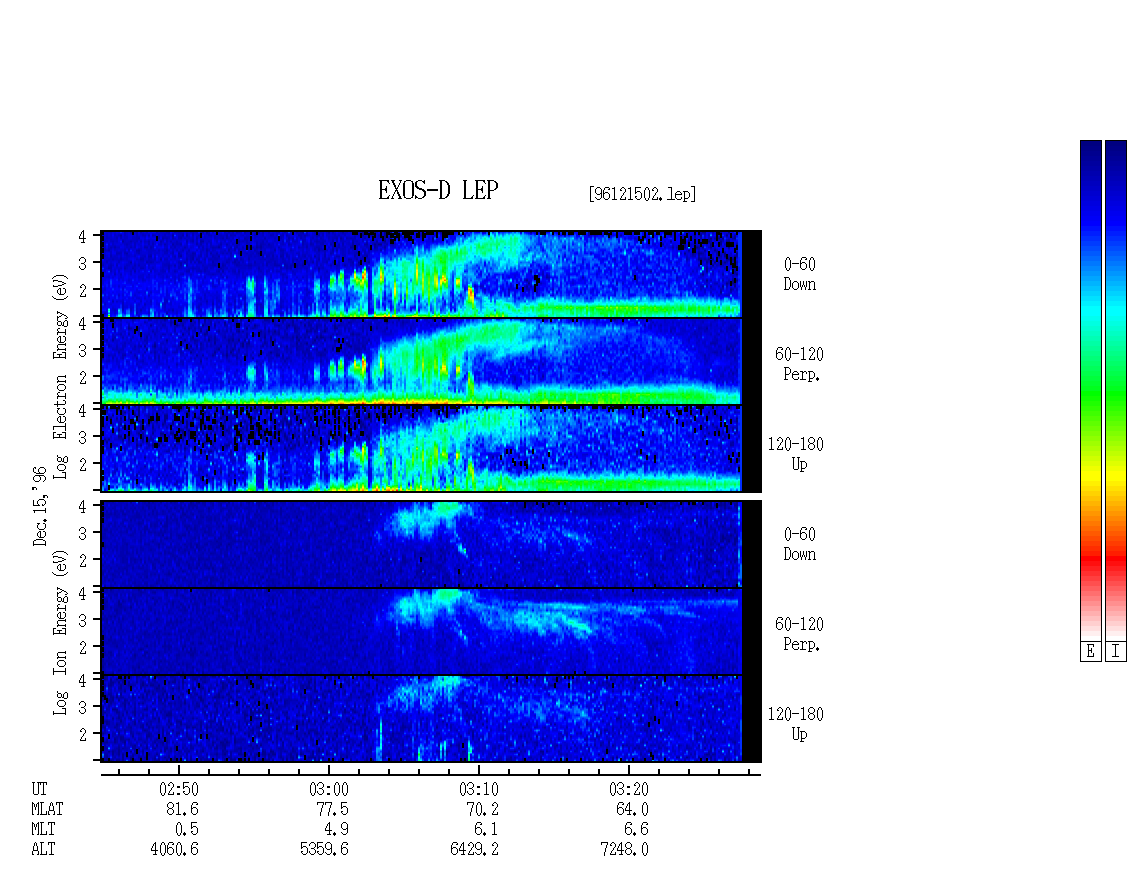Click the ion panel's 120-180 Up label
The height and width of the screenshot is (875, 1130).
pos(796,724)
